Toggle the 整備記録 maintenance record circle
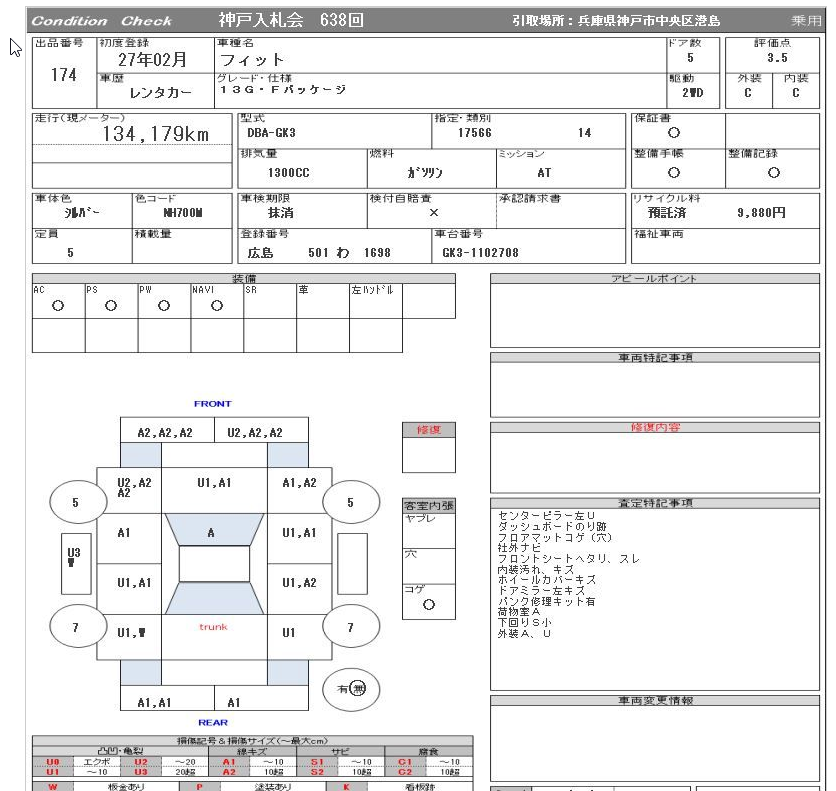The width and height of the screenshot is (836, 791). (773, 172)
